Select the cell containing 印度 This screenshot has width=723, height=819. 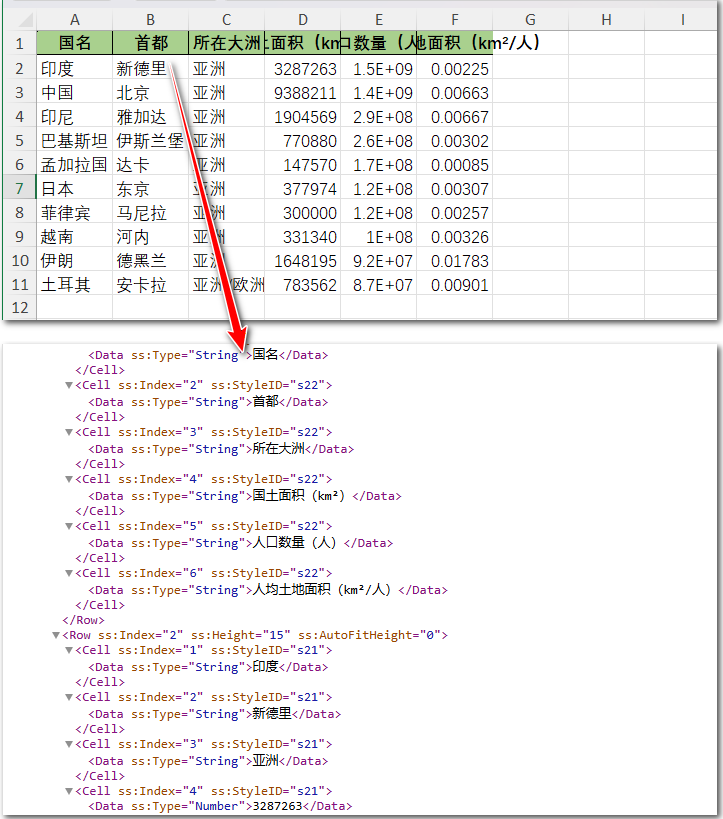(x=75, y=69)
